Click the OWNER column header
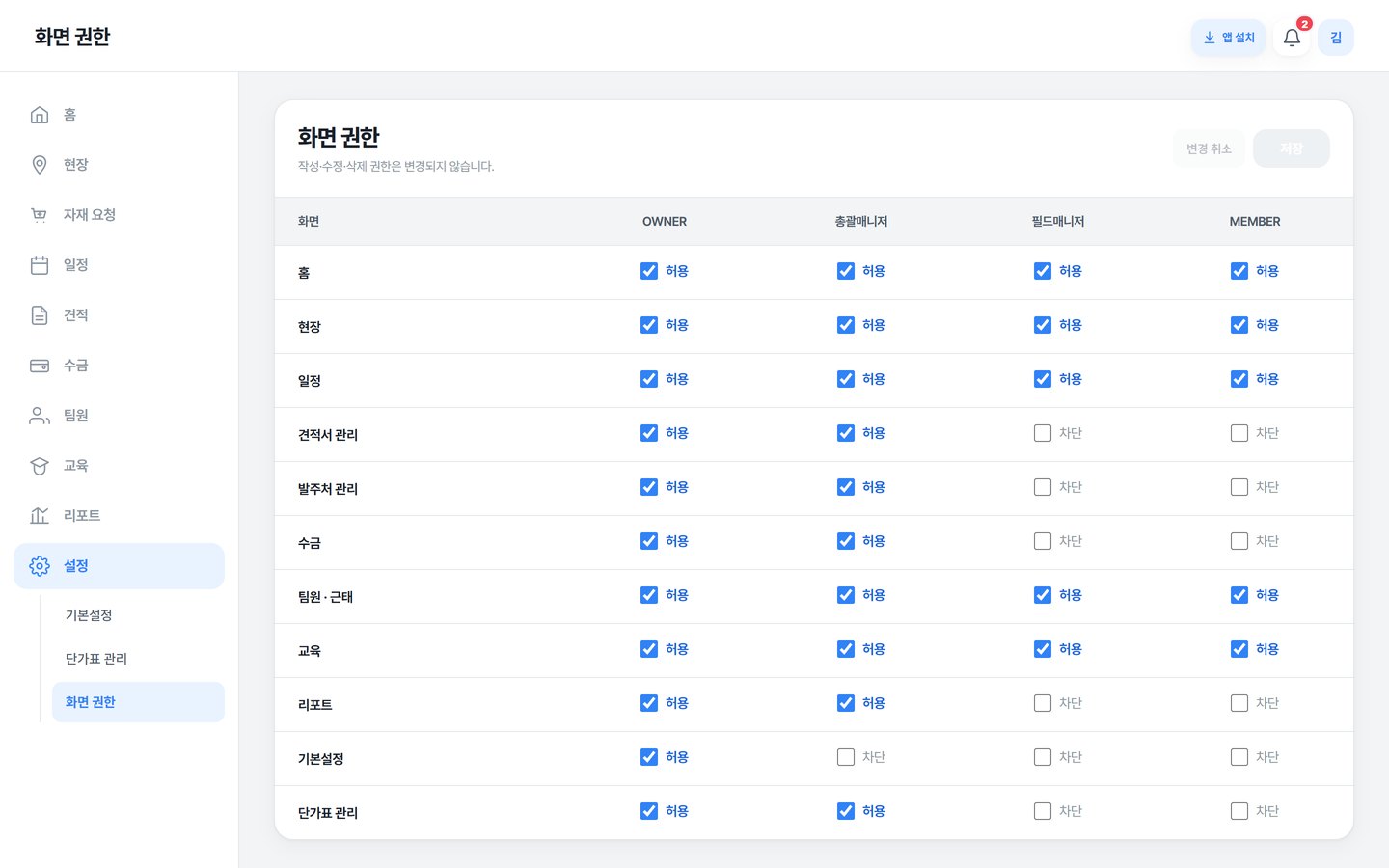The height and width of the screenshot is (868, 1389). pyautogui.click(x=665, y=222)
